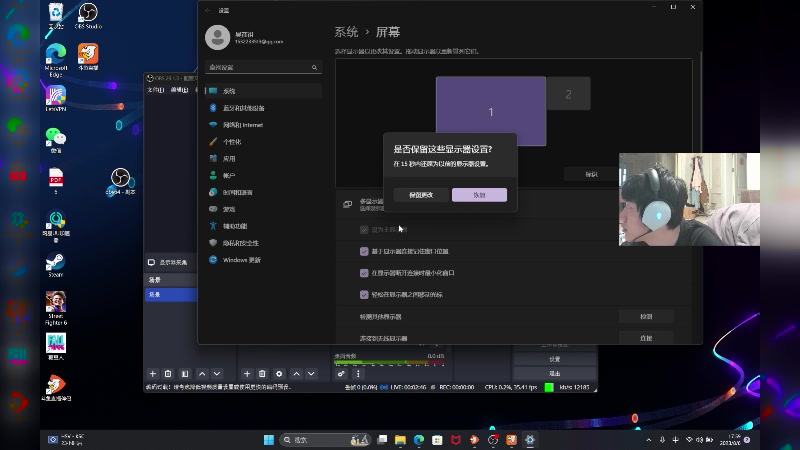The image size is (800, 450).
Task: Click the Gaming controller icon in sidebar
Action: 213,209
